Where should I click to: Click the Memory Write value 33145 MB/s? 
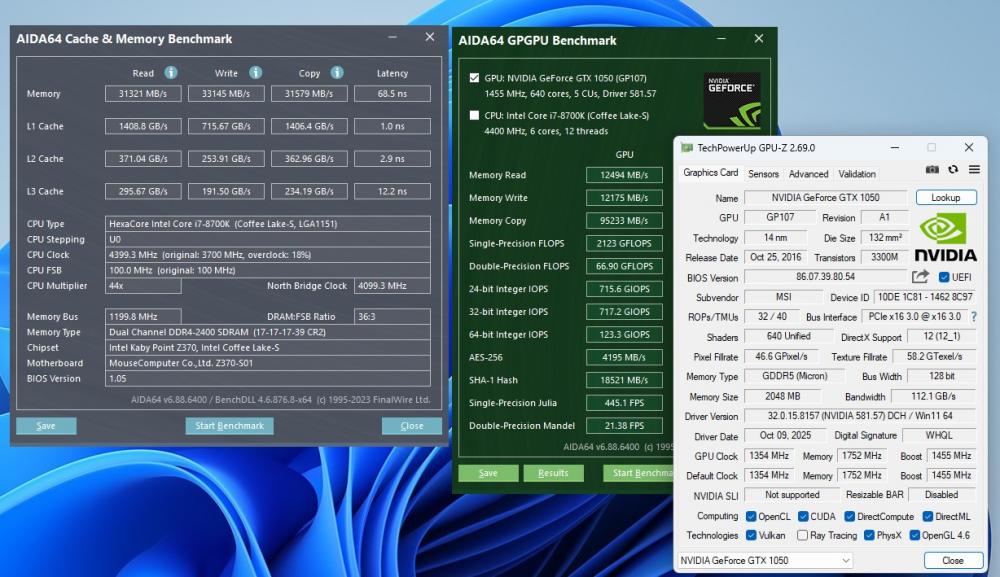226,94
